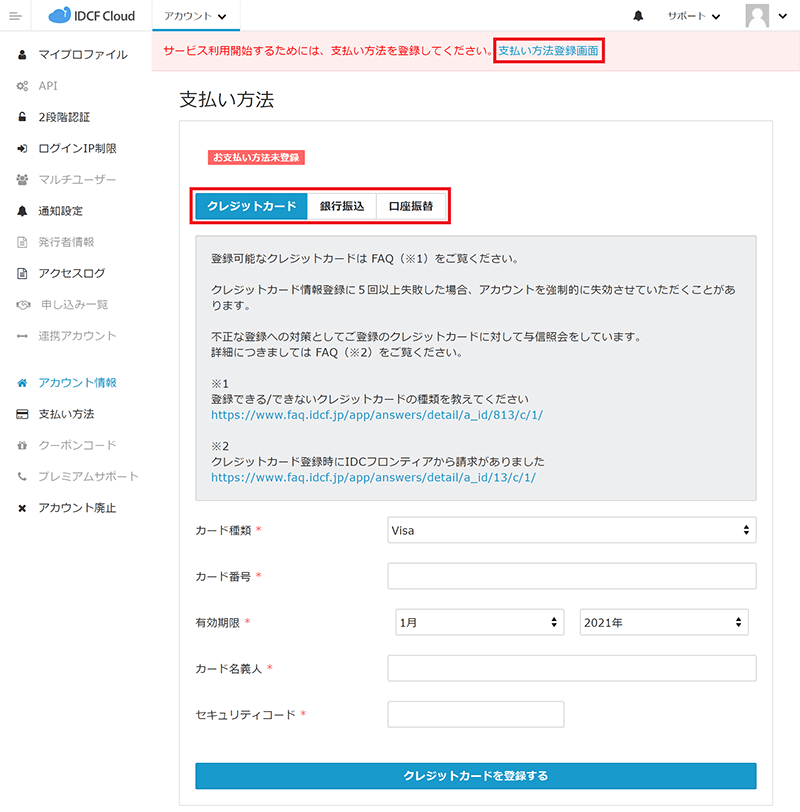Expand the サポート dropdown menu

[694, 16]
